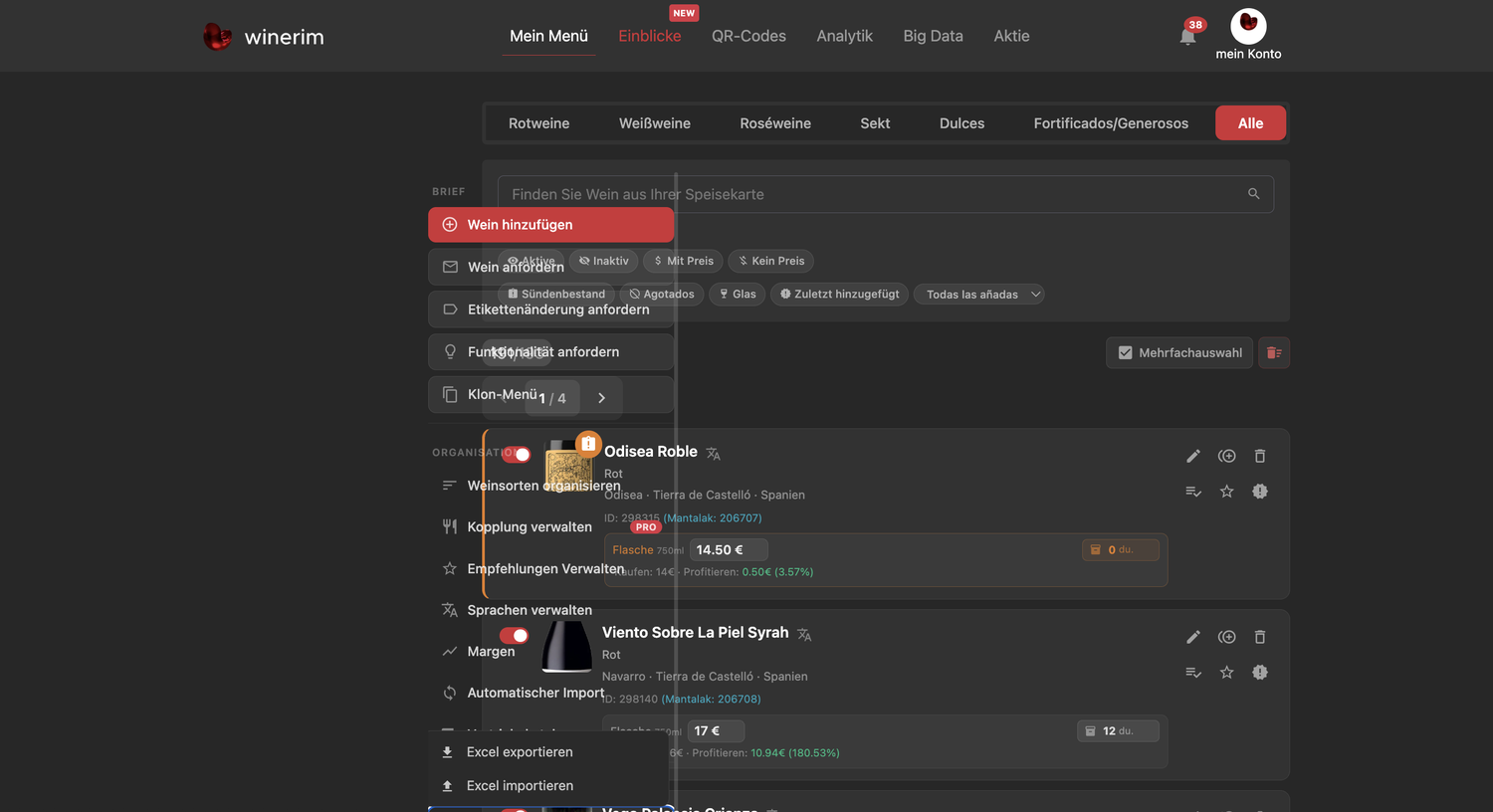Star the Viento Sobre La Piel Syrah wine
1493x812 pixels.
point(1227,673)
